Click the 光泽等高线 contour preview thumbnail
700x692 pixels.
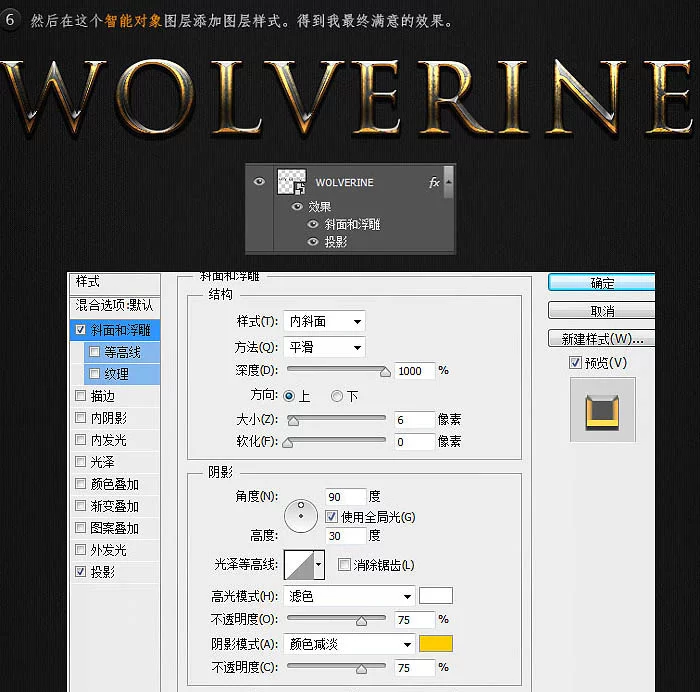[299, 565]
